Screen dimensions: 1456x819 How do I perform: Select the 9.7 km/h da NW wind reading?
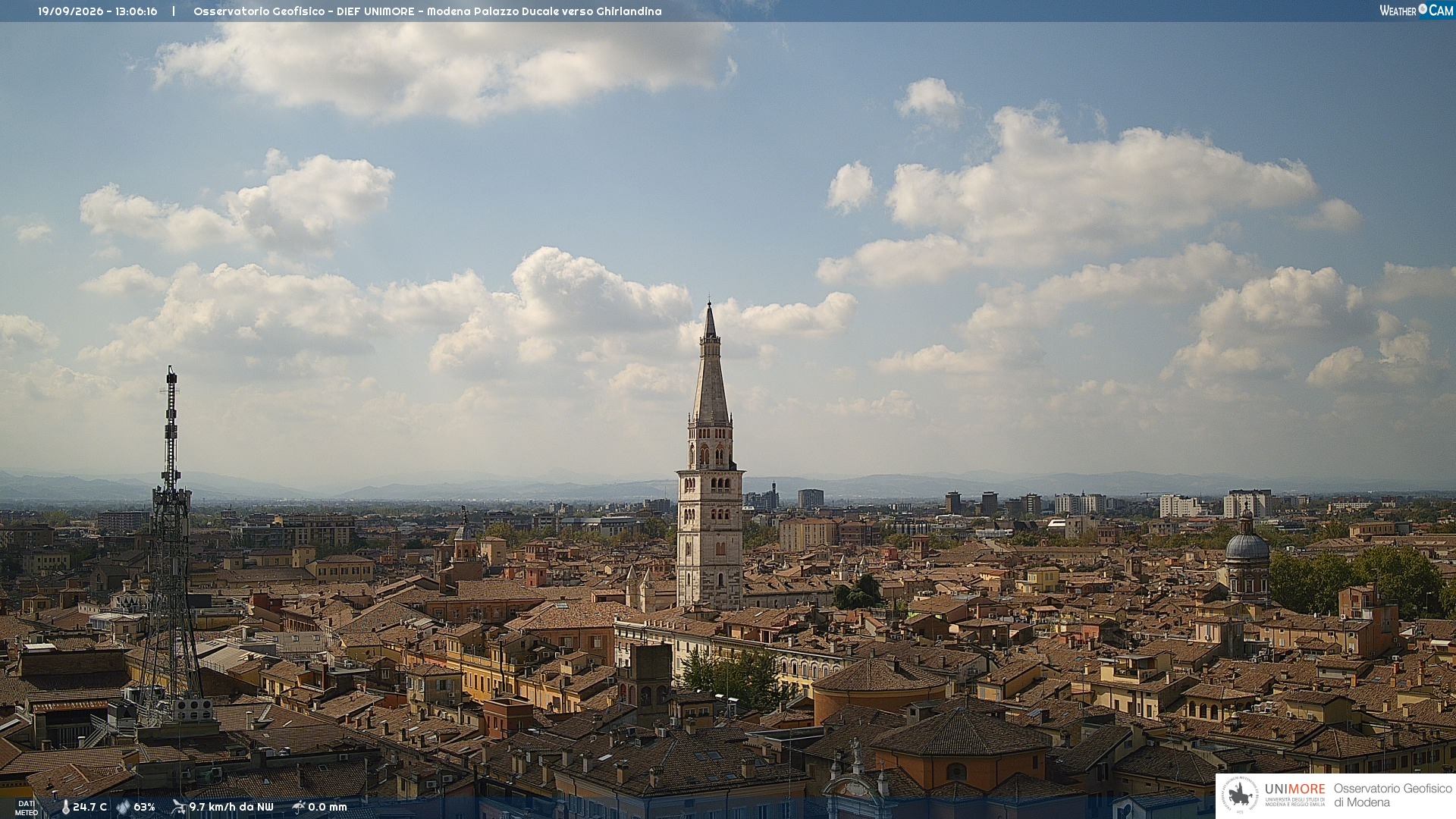[231, 808]
